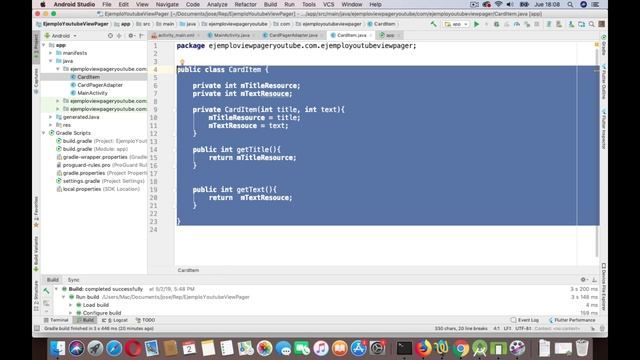Click the lightbulb intention icon in editor

coord(182,62)
